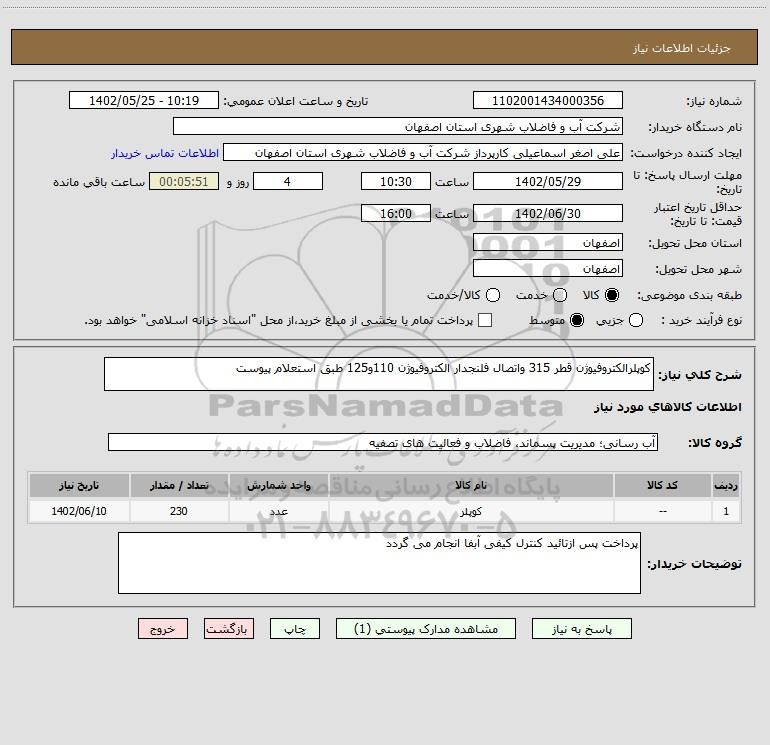The width and height of the screenshot is (770, 745).
Task: Click the تعداد / مقدار column header
Action: click(x=179, y=486)
